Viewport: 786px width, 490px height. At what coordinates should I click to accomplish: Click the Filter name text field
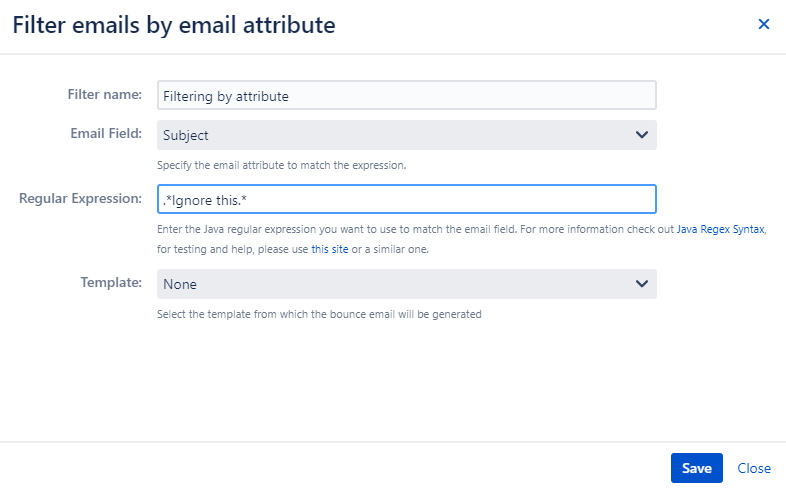tap(407, 95)
